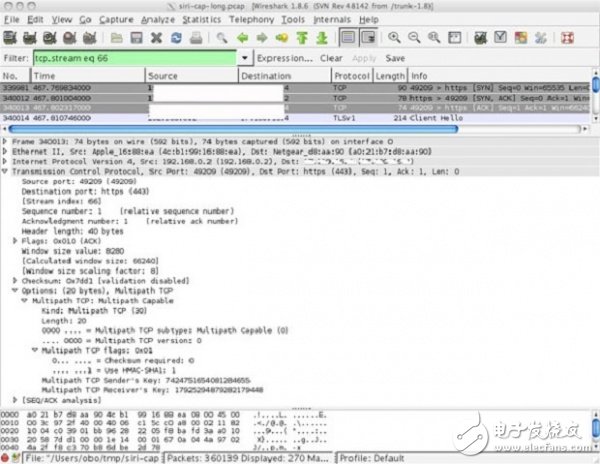Viewport: 600px width, 464px height.
Task: Toggle auto scroll in live capture
Action: (362, 38)
